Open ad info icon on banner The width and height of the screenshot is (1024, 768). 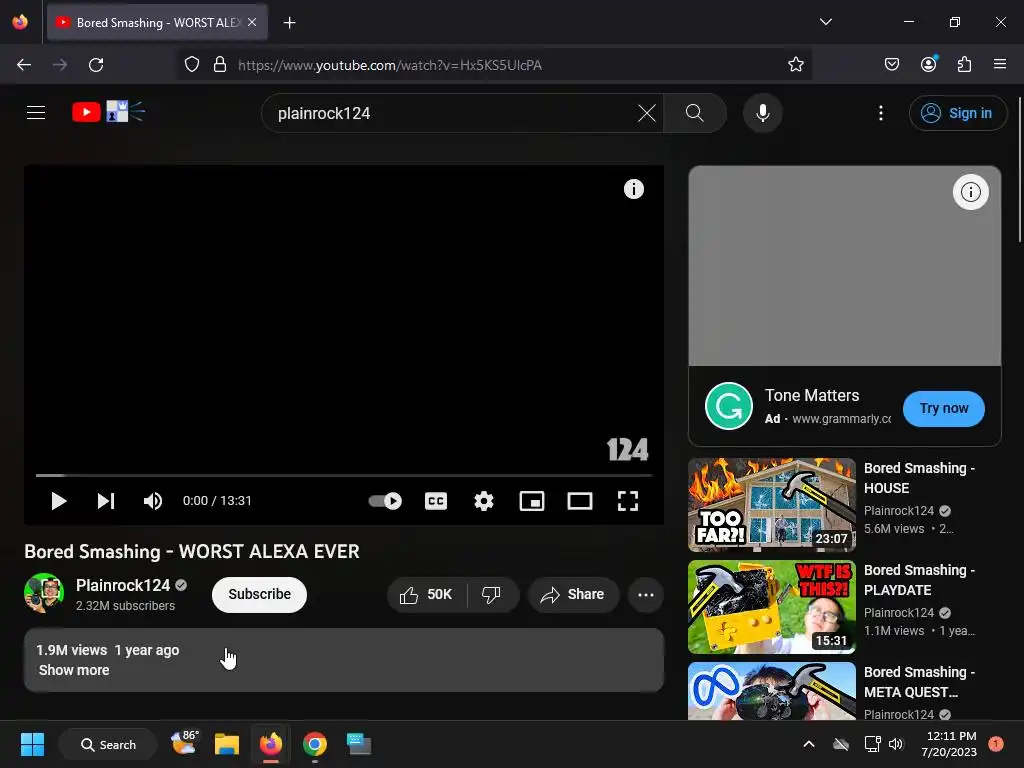click(970, 192)
